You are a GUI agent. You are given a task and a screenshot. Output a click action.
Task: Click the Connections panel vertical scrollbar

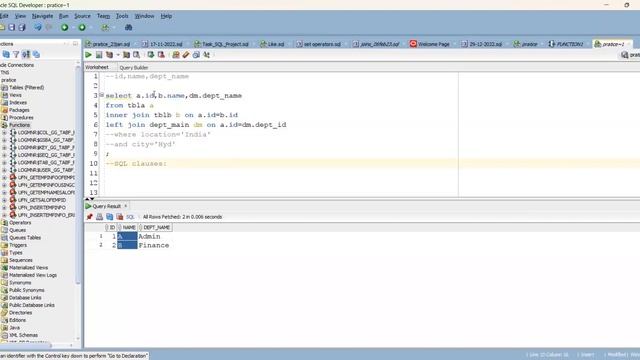coord(78,176)
